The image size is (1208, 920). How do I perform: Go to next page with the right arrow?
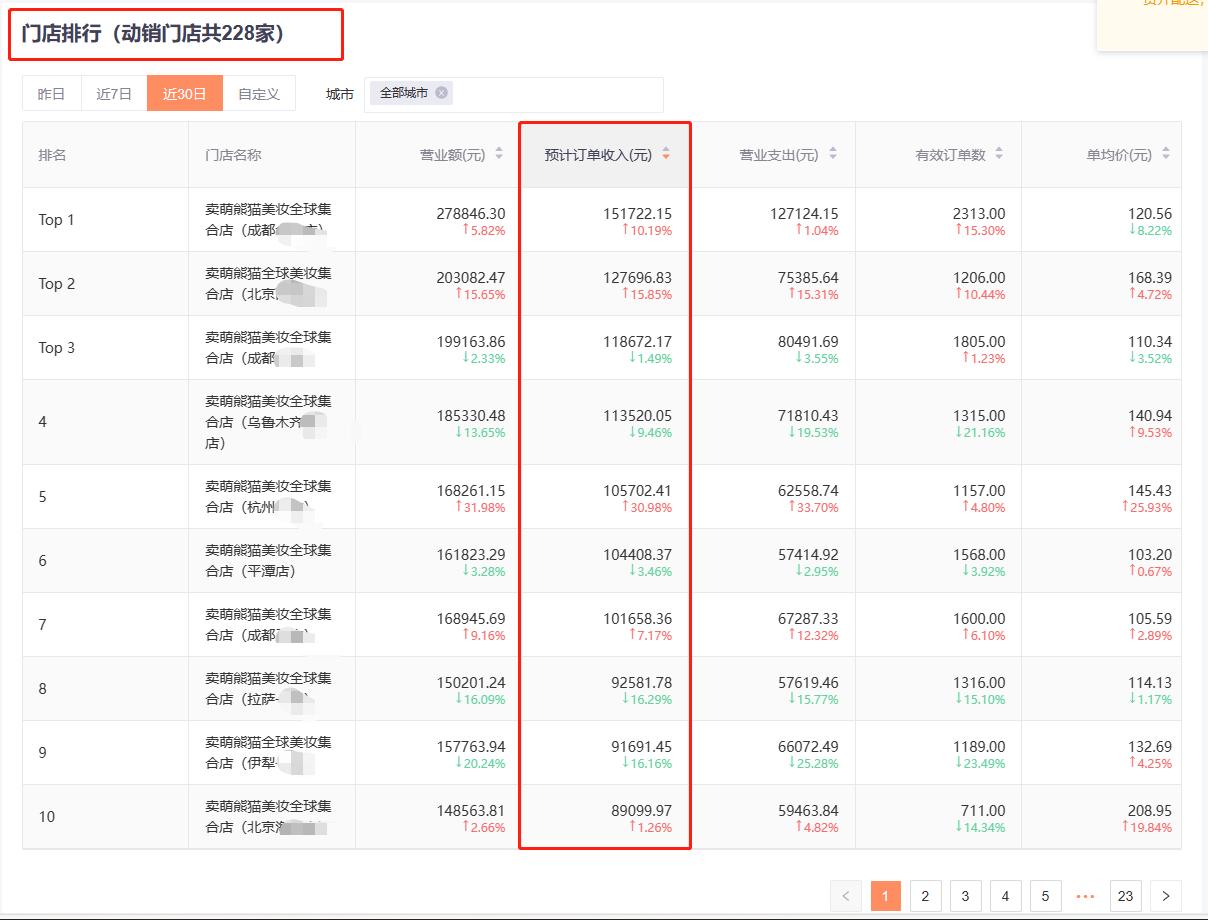[1166, 896]
